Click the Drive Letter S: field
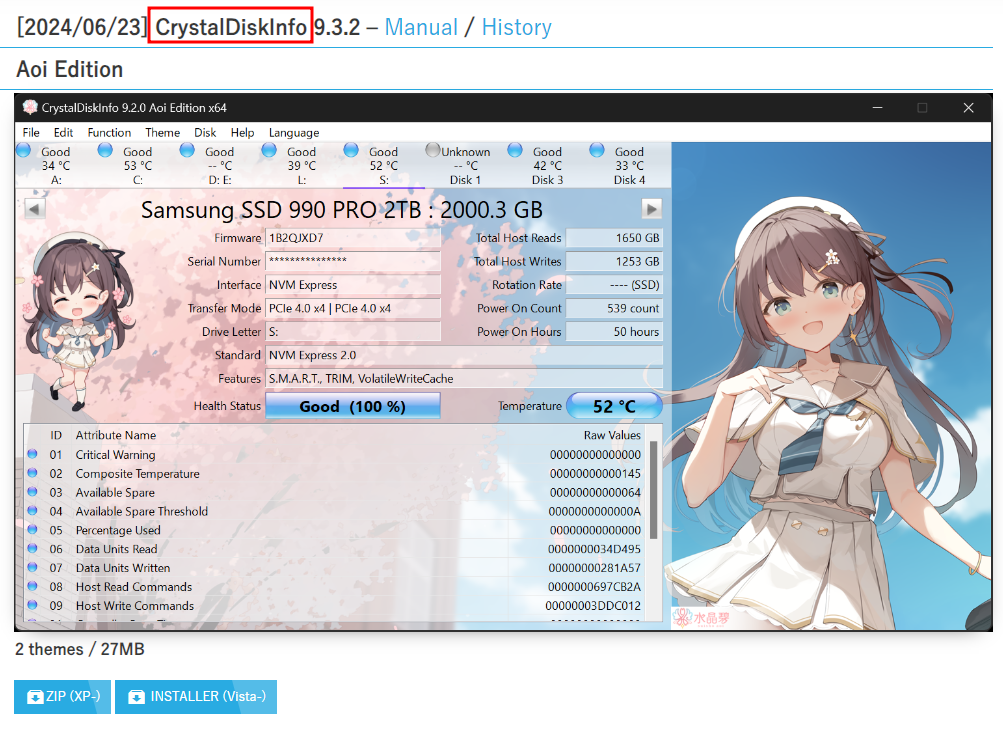1003x736 pixels. 353,331
